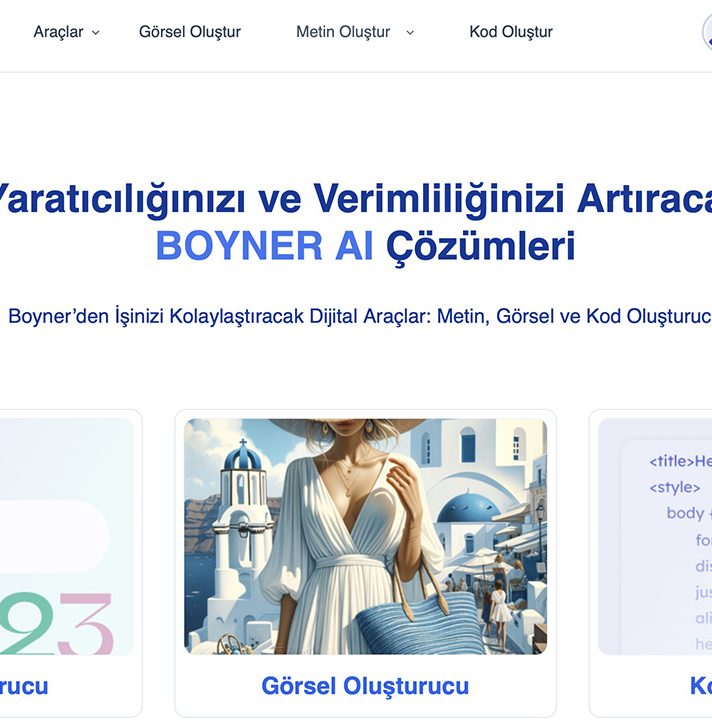Click the Görsel Oluşturucu title link
The height and width of the screenshot is (720, 712).
tap(365, 686)
